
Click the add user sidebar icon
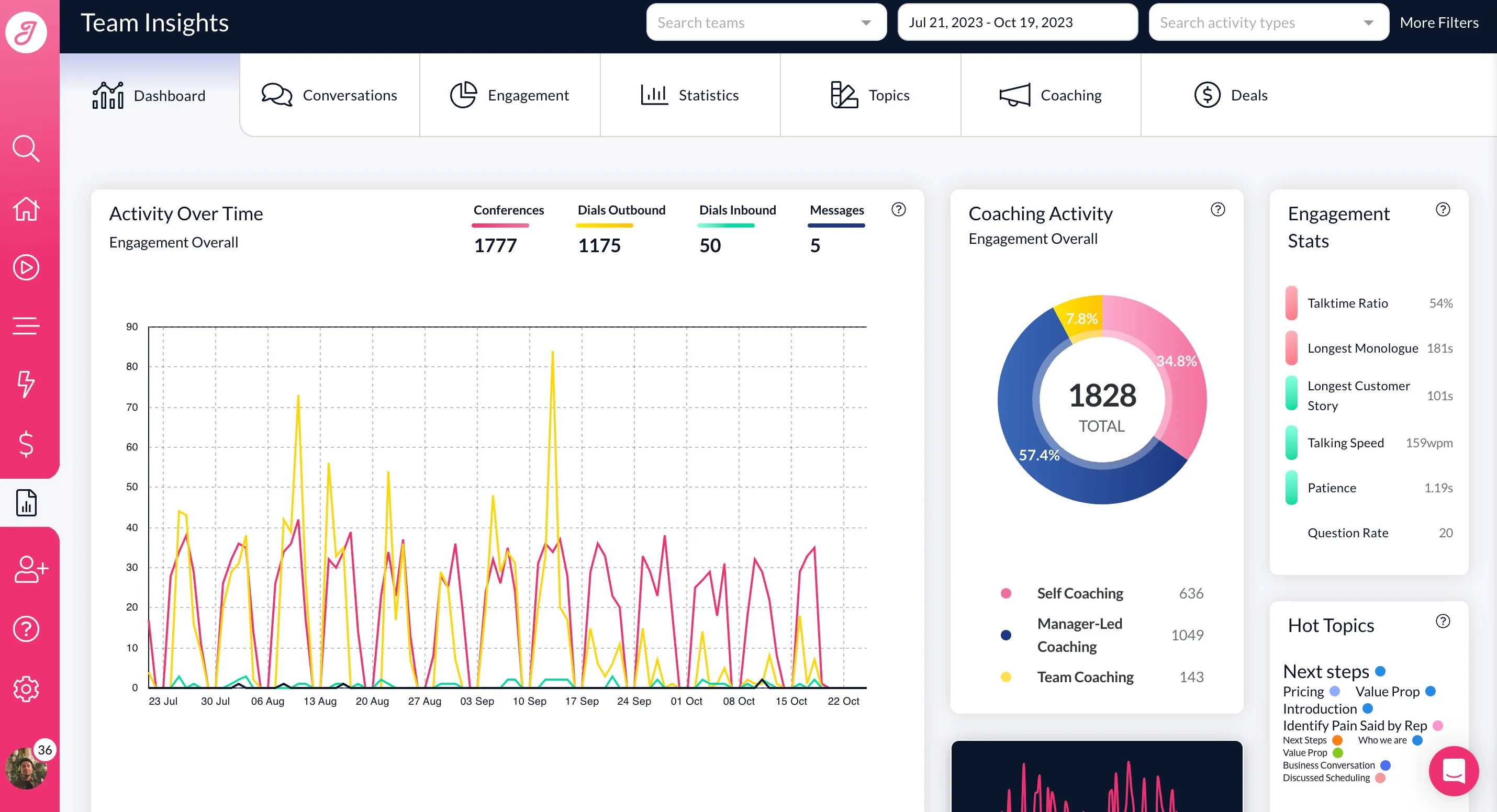(31, 569)
